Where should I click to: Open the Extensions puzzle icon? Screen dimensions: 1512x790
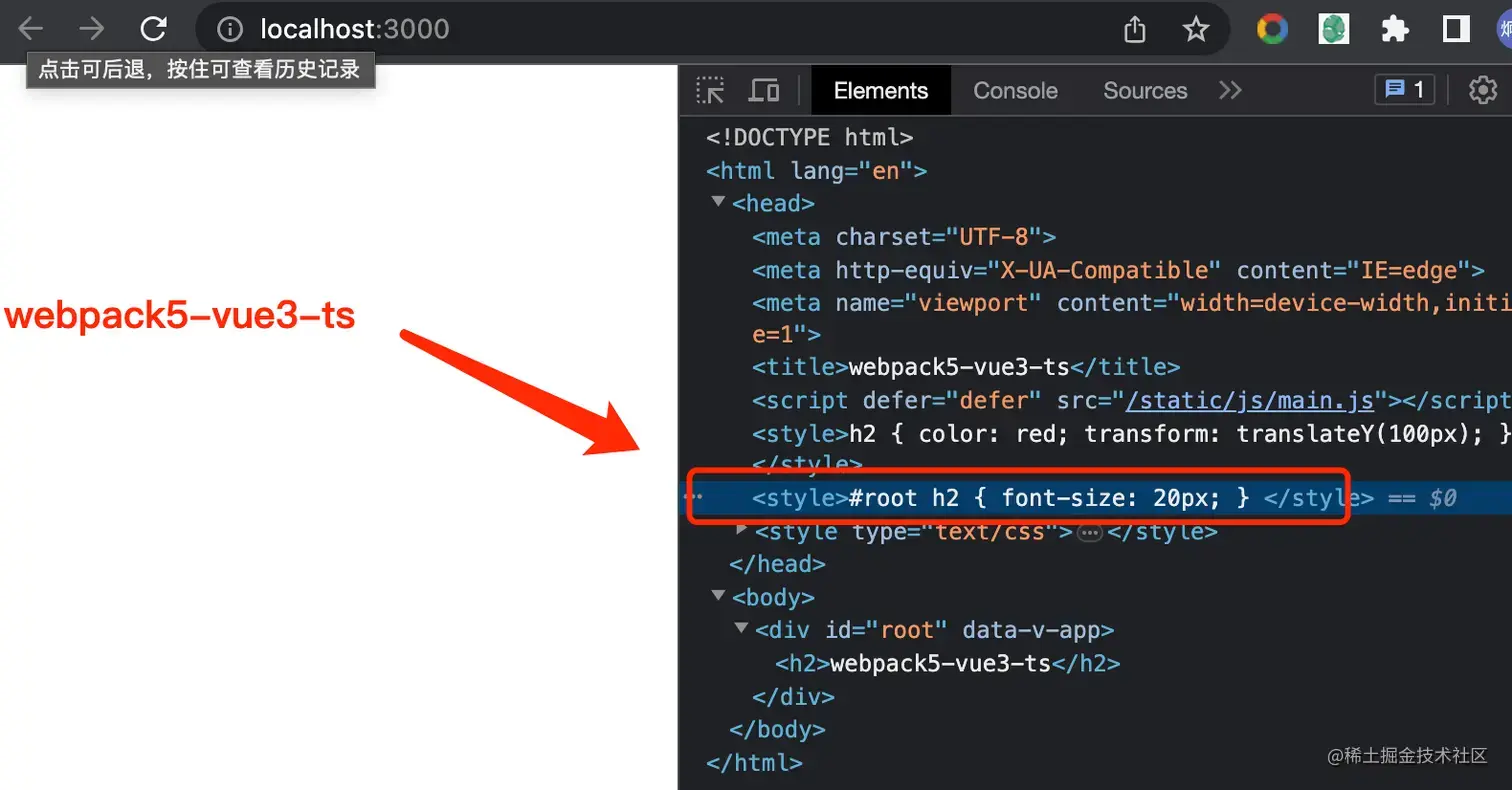tap(1395, 29)
